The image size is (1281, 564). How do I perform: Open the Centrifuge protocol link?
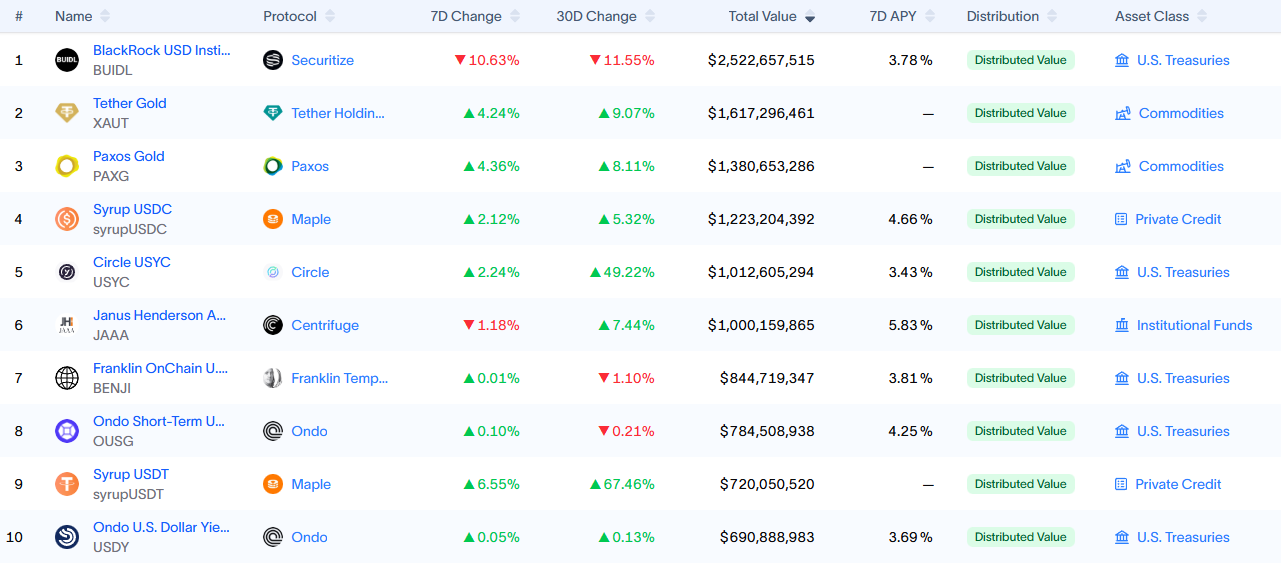point(325,325)
